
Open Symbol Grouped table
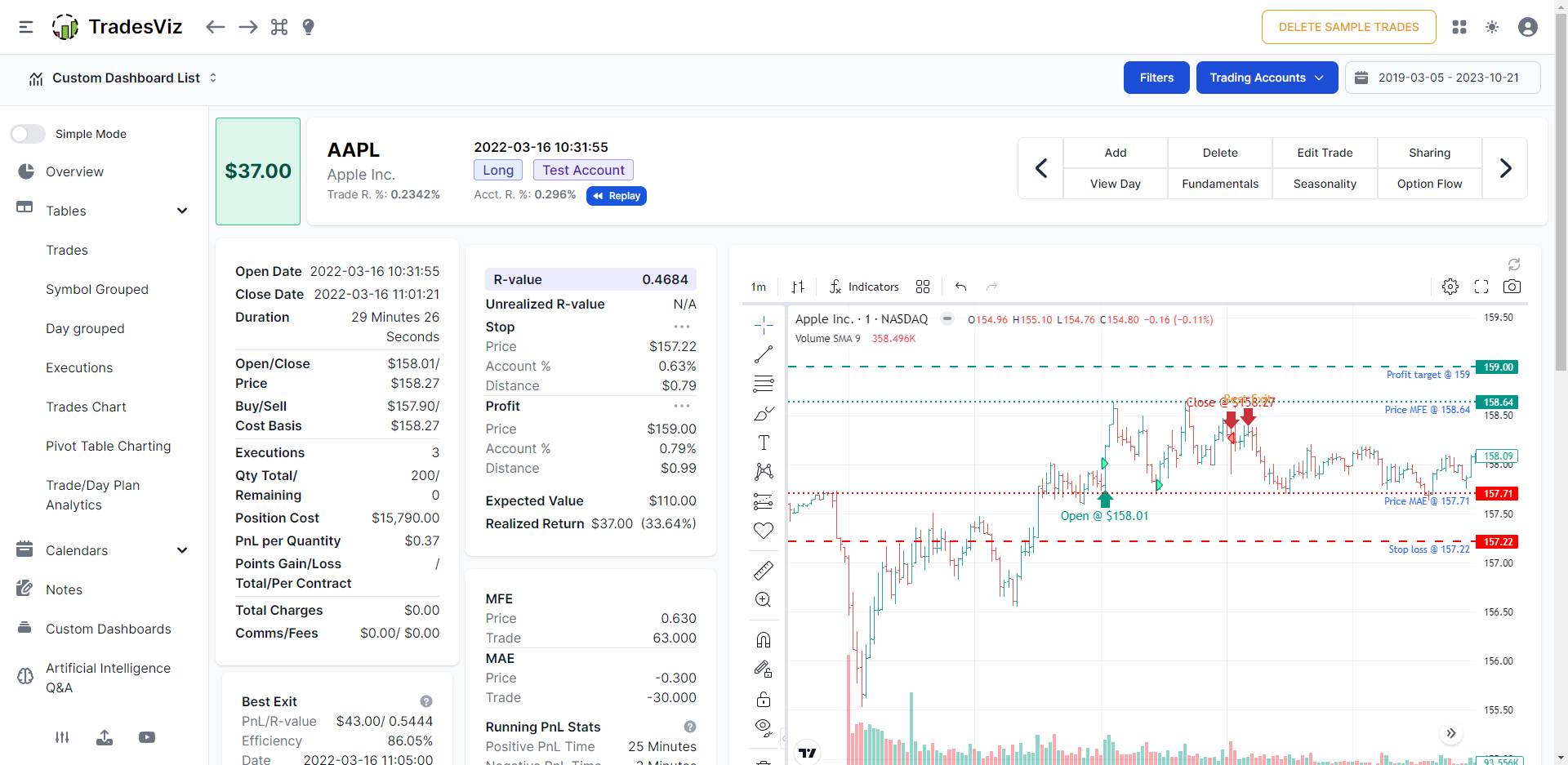click(97, 289)
